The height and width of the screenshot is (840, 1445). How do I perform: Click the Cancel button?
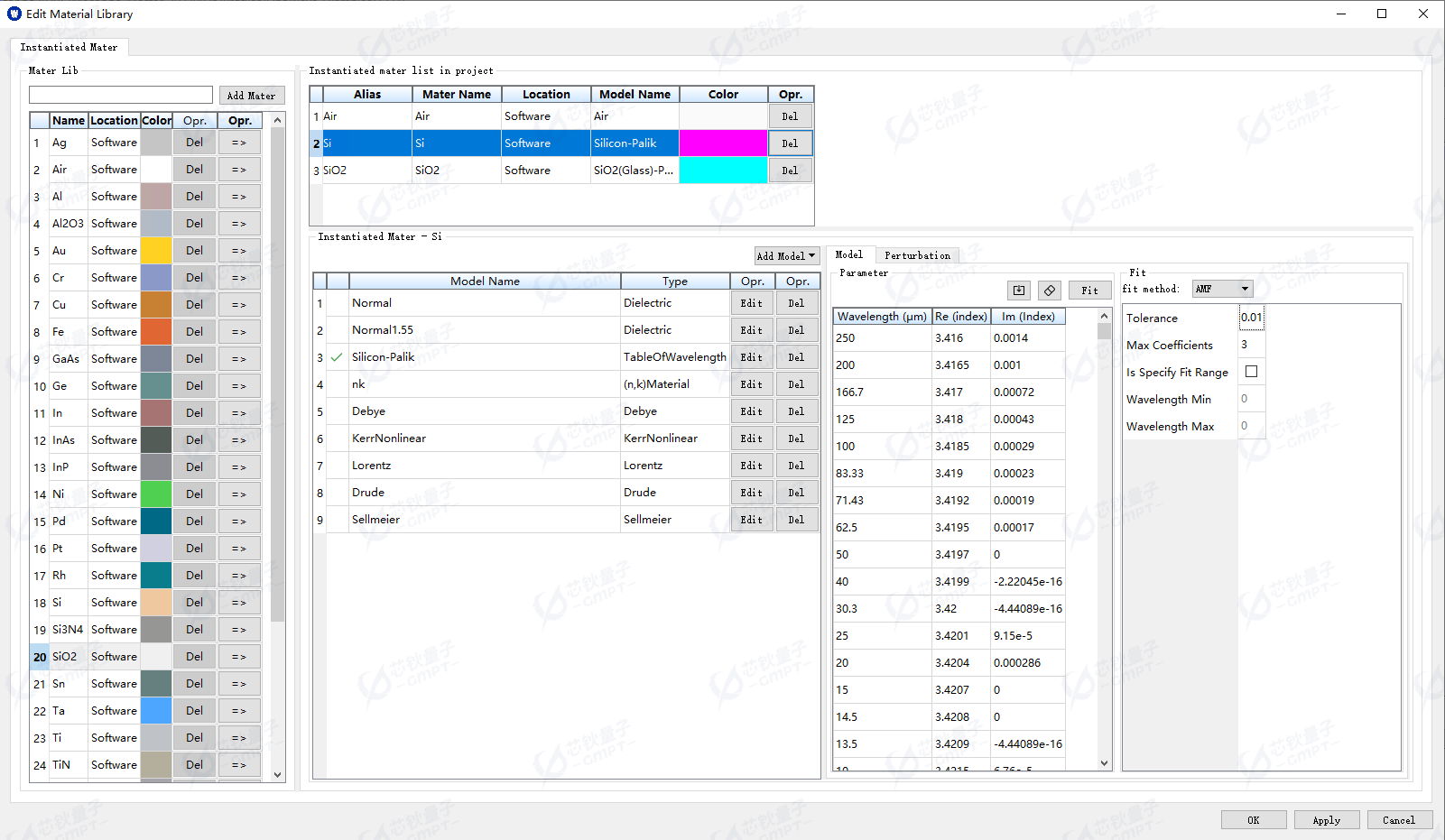click(x=1398, y=820)
